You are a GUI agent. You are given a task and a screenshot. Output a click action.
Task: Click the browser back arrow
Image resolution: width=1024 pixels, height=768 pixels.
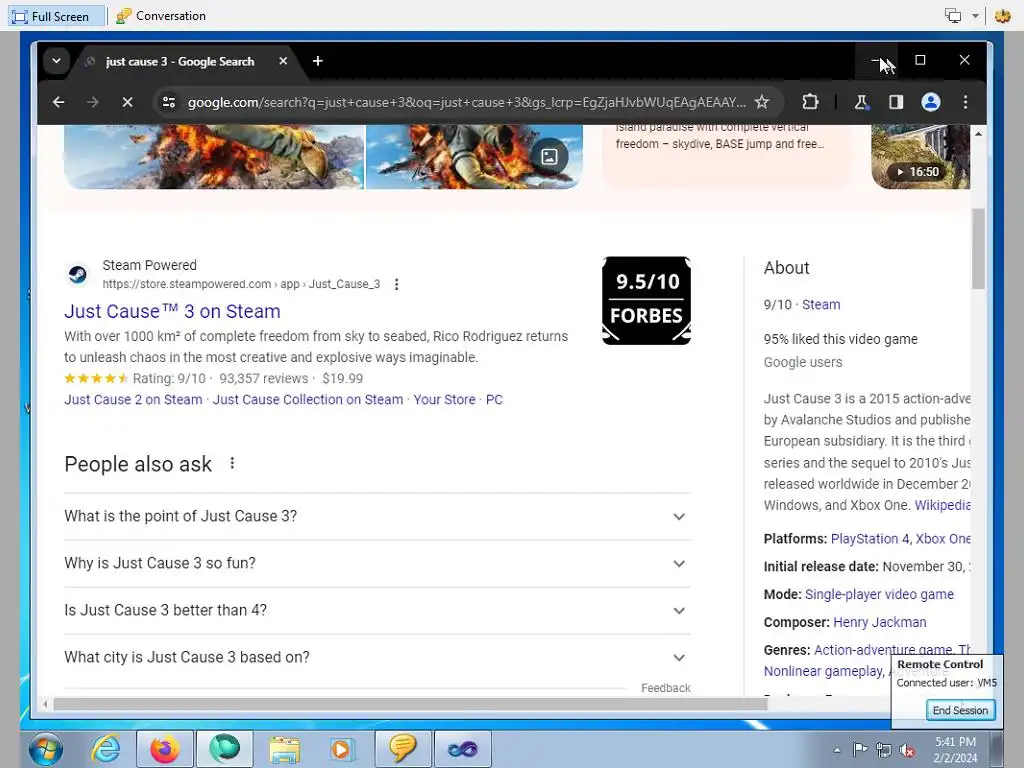pos(59,102)
